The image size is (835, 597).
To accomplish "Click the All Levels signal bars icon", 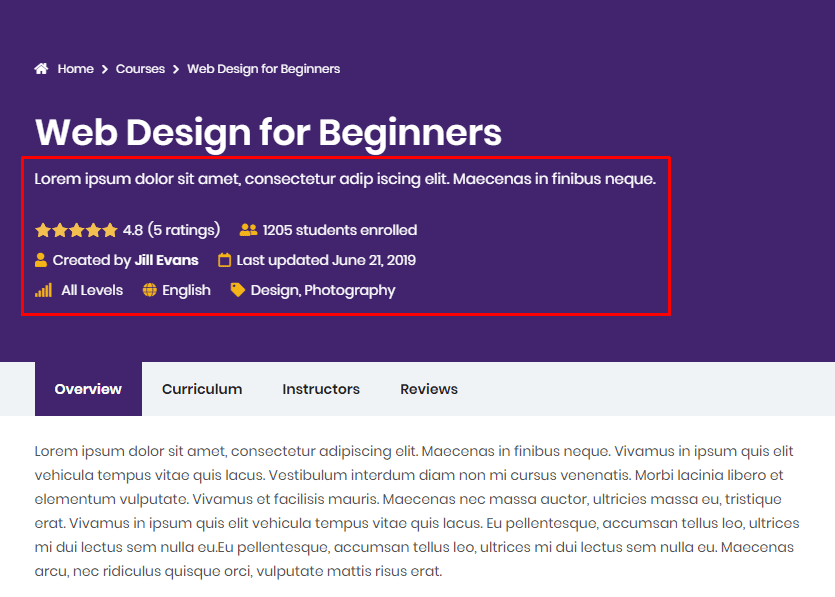I will (x=43, y=290).
